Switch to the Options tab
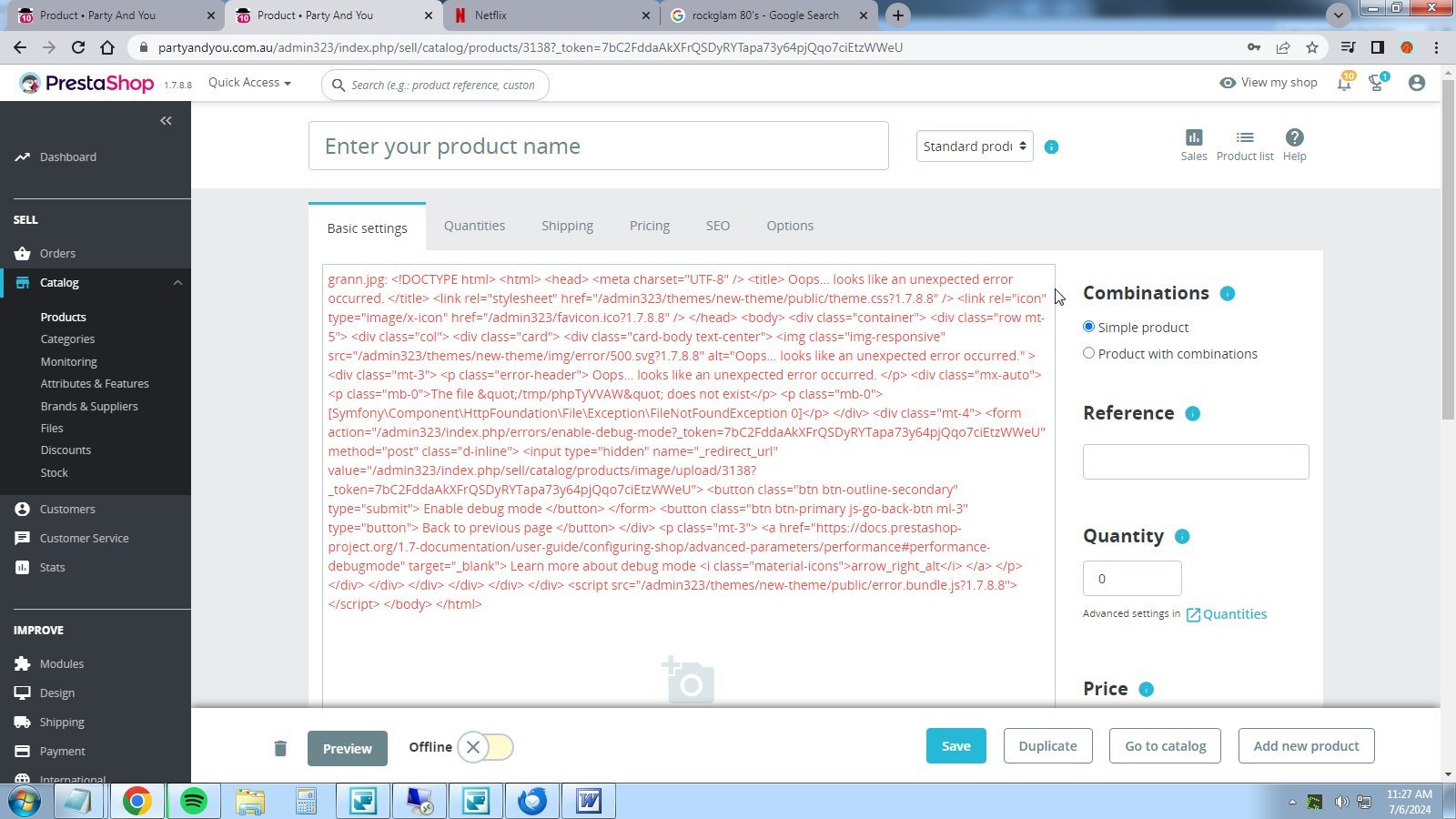This screenshot has height=819, width=1456. [x=790, y=226]
